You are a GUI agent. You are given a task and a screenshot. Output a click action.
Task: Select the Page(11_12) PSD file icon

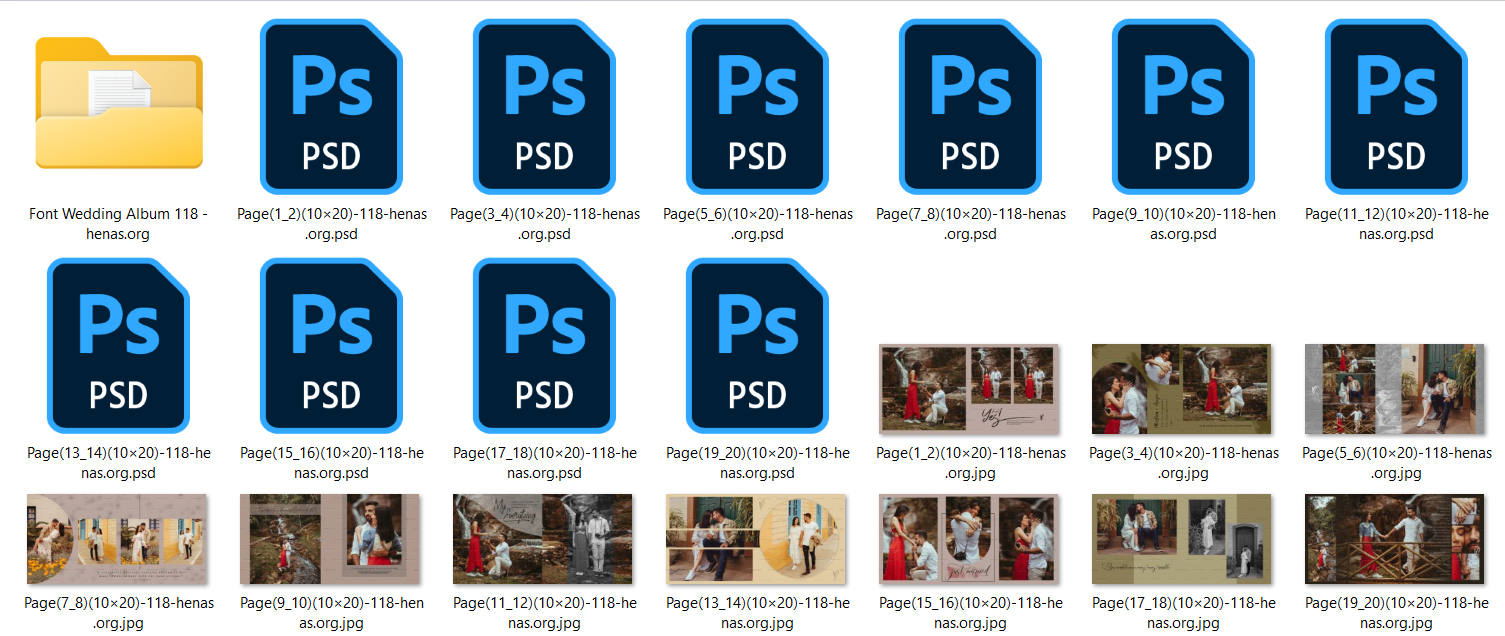pos(1396,106)
